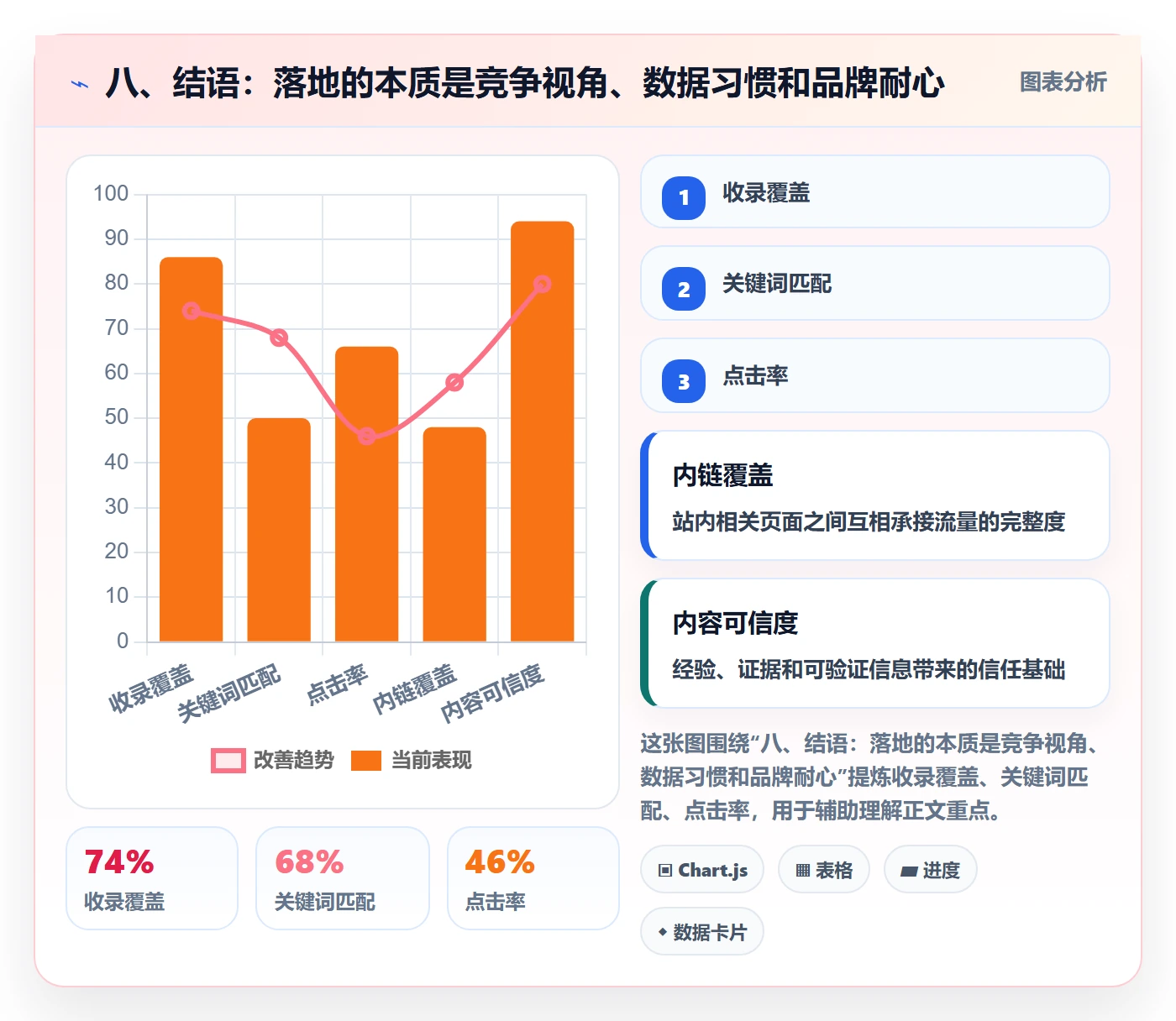Viewport: 1176px width, 1021px height.
Task: Open the 内容可信度 description card
Action: click(x=875, y=643)
